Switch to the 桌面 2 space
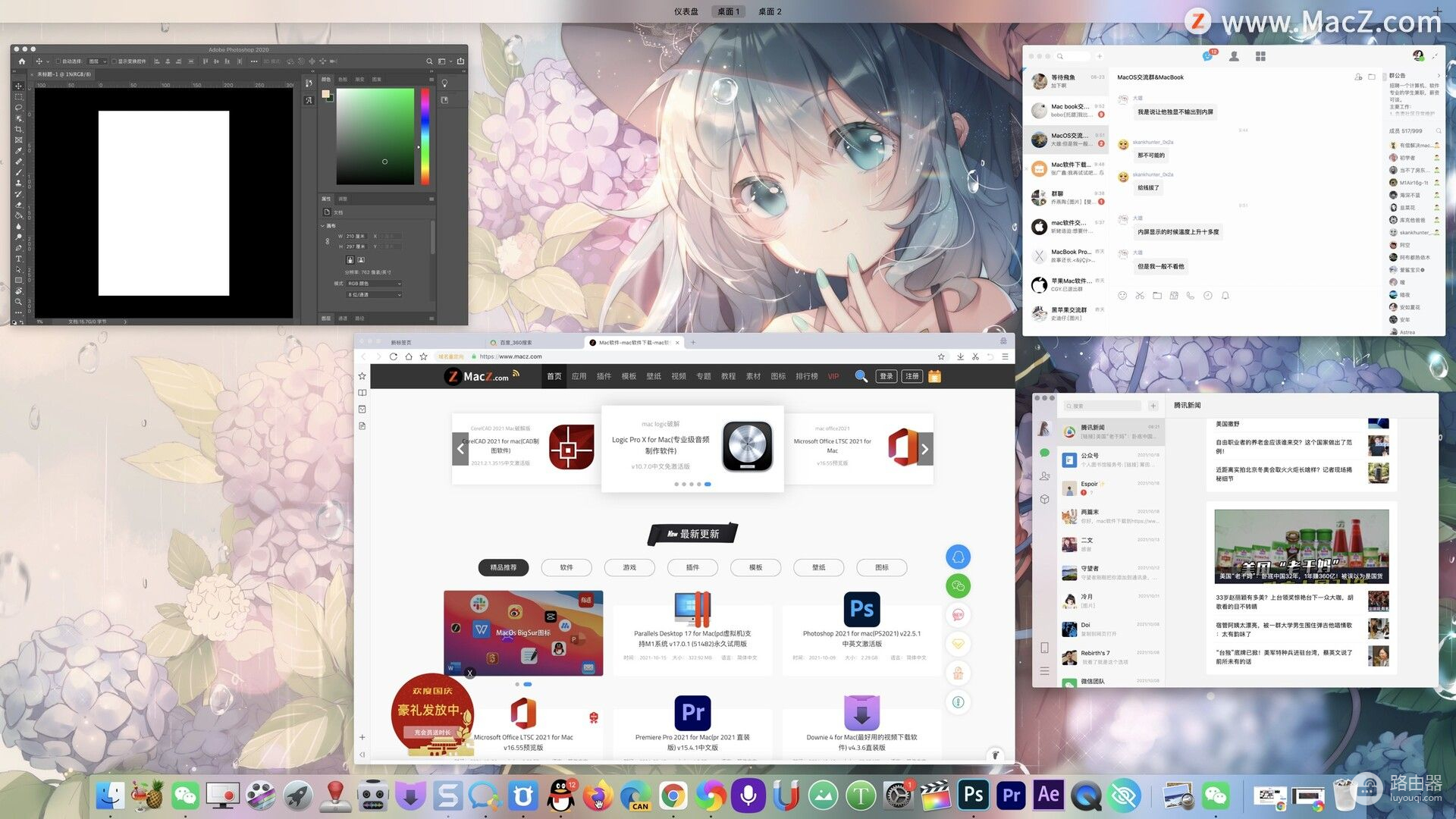The width and height of the screenshot is (1456, 819). 769,11
